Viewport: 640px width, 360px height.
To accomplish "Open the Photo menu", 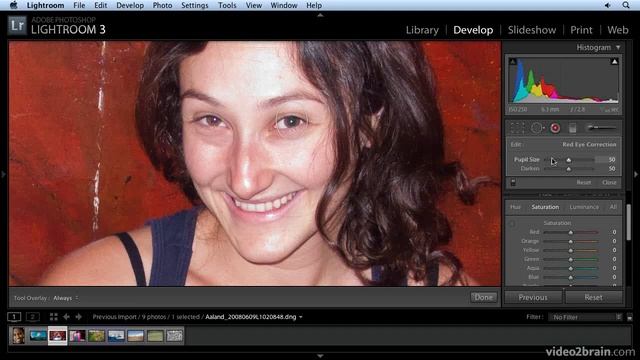I will [162, 5].
